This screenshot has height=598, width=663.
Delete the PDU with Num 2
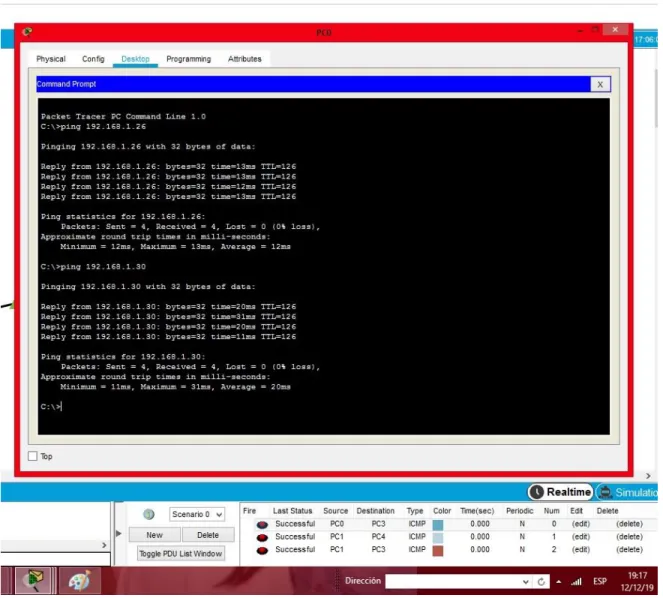coord(629,549)
